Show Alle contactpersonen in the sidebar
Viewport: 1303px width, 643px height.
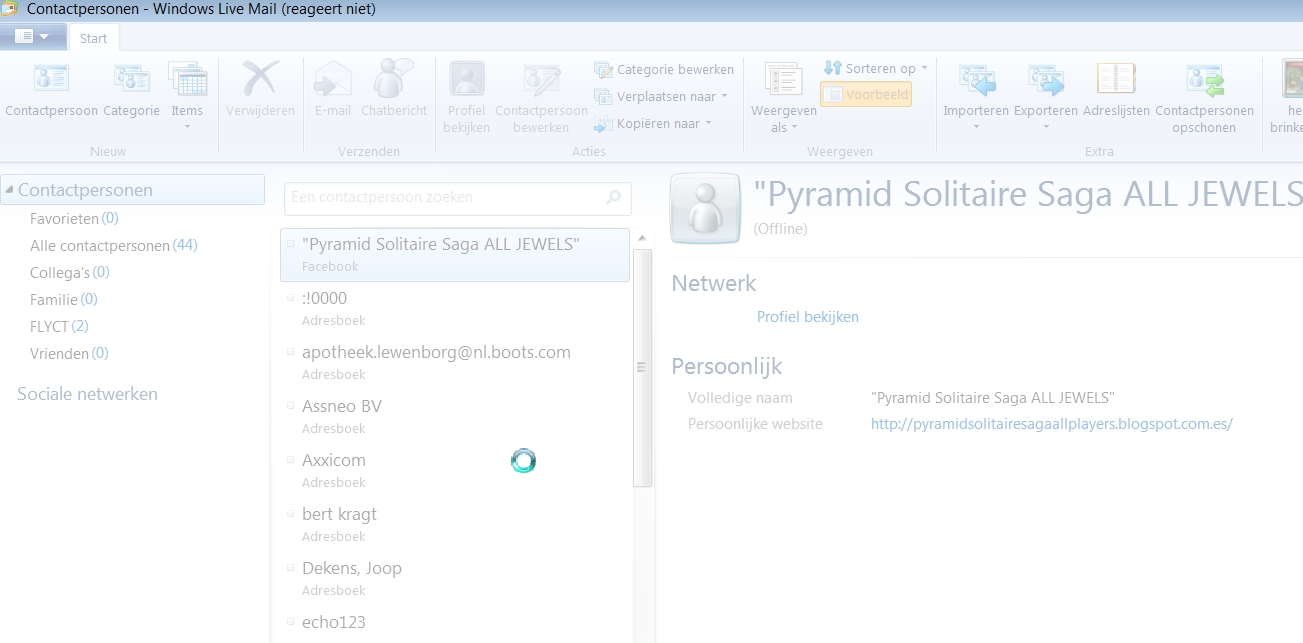(113, 245)
